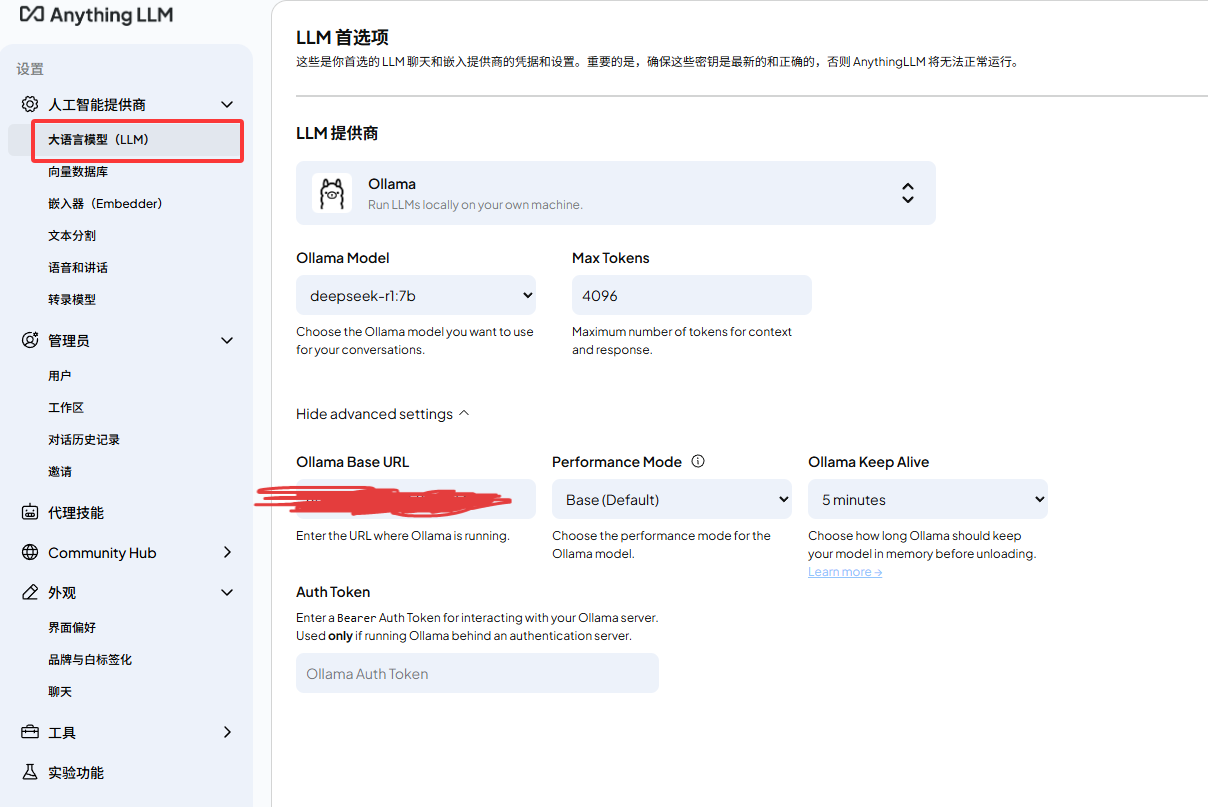Open 聊天 appearance settings
This screenshot has height=807, width=1208.
60,692
